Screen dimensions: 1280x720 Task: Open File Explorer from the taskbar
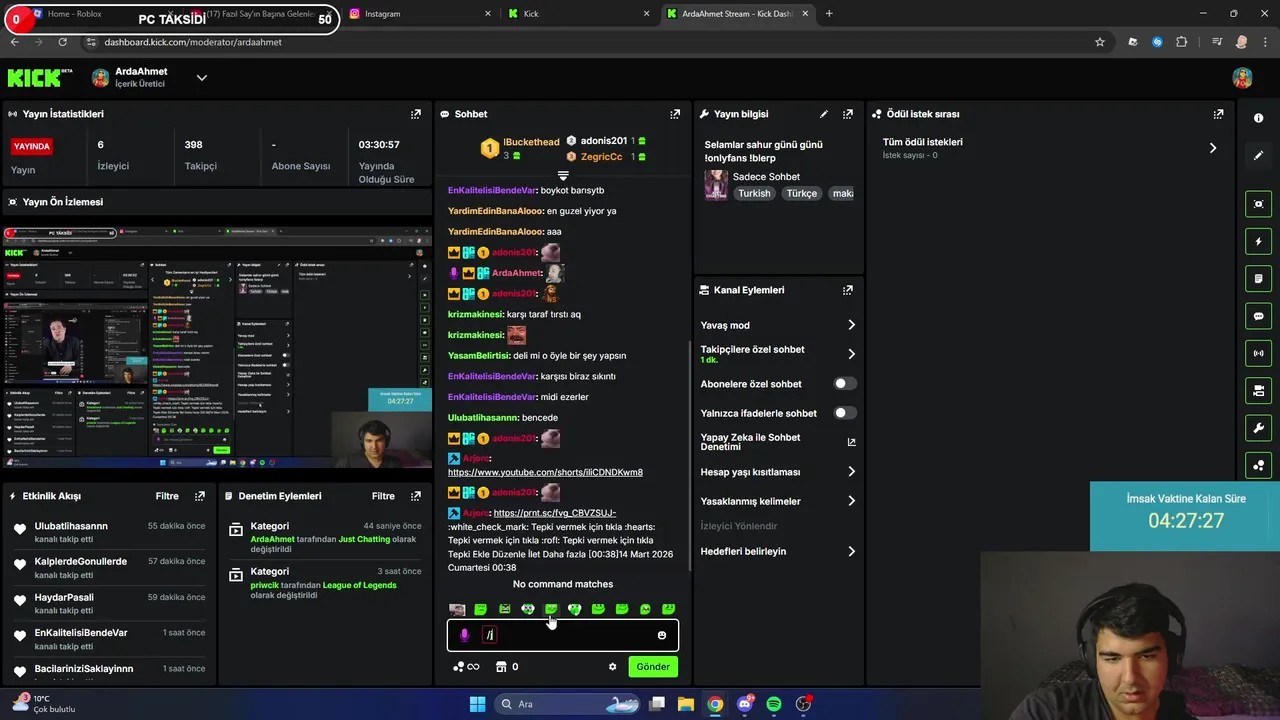pyautogui.click(x=686, y=704)
